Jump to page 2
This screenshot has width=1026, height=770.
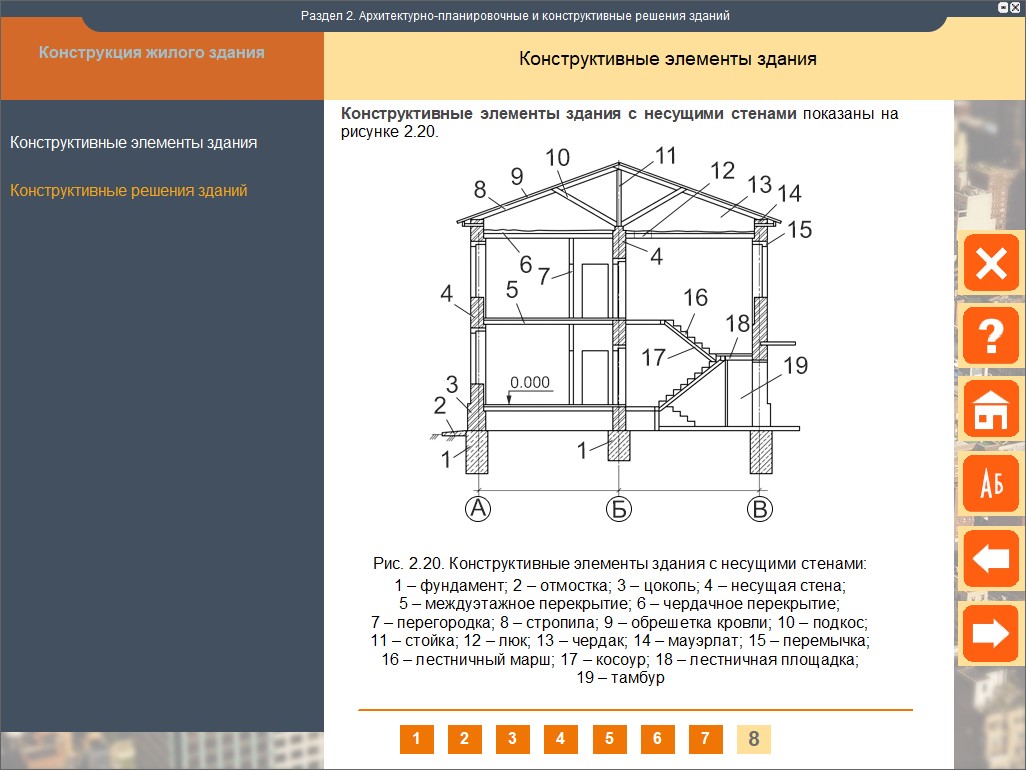point(464,739)
